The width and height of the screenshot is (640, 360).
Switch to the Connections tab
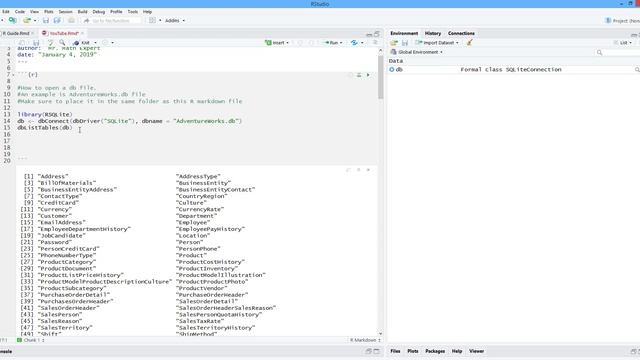click(x=461, y=33)
